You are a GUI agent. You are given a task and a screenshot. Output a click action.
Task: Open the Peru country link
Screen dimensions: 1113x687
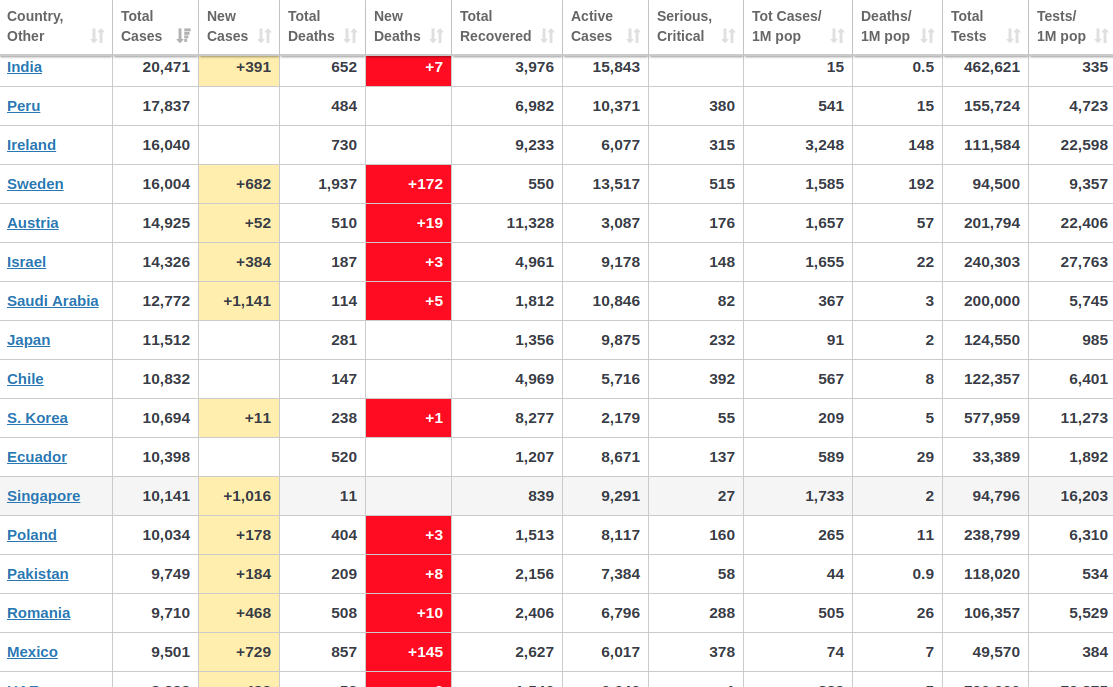[23, 106]
